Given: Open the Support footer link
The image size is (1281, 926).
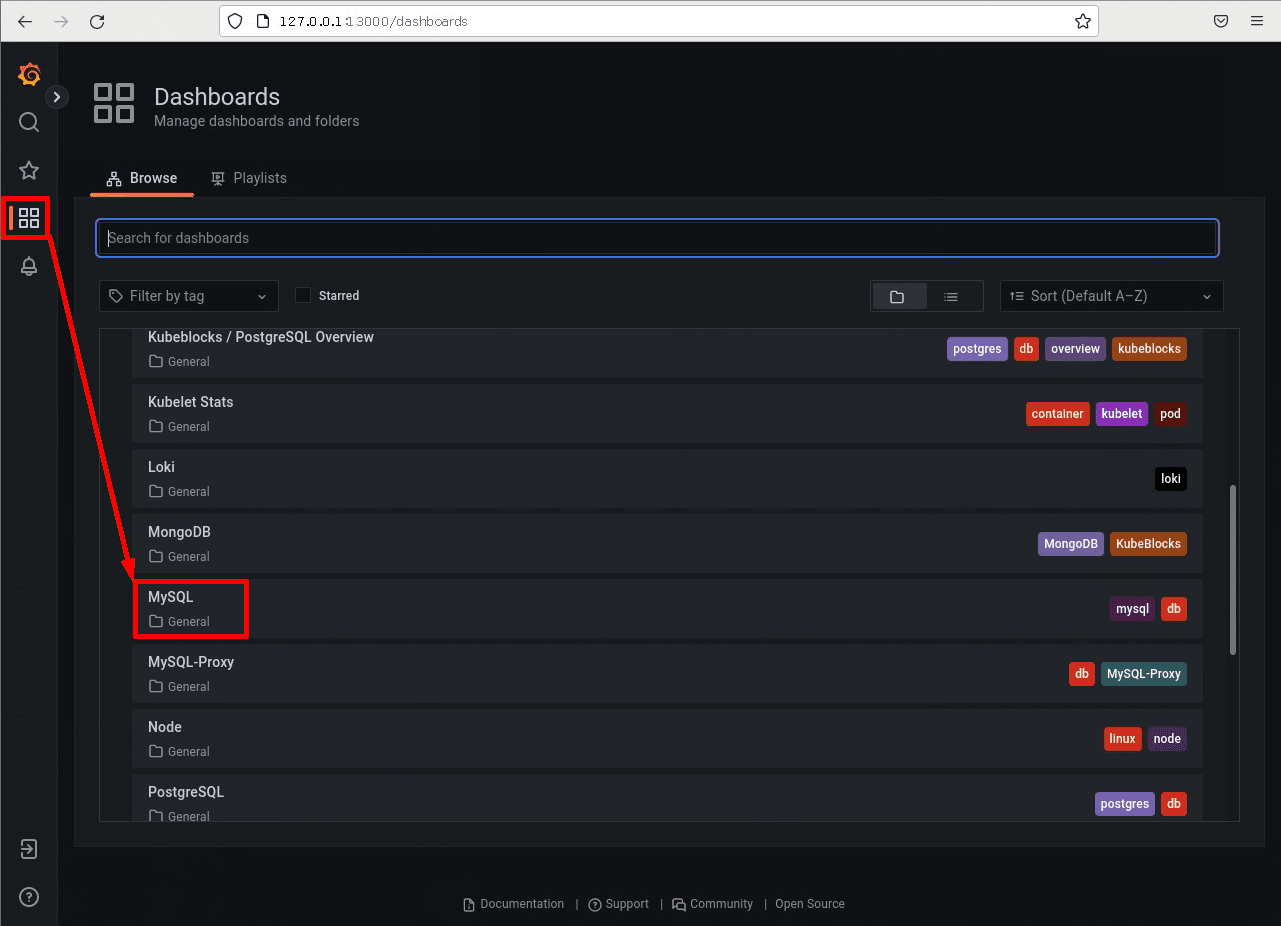Looking at the screenshot, I should 619,904.
